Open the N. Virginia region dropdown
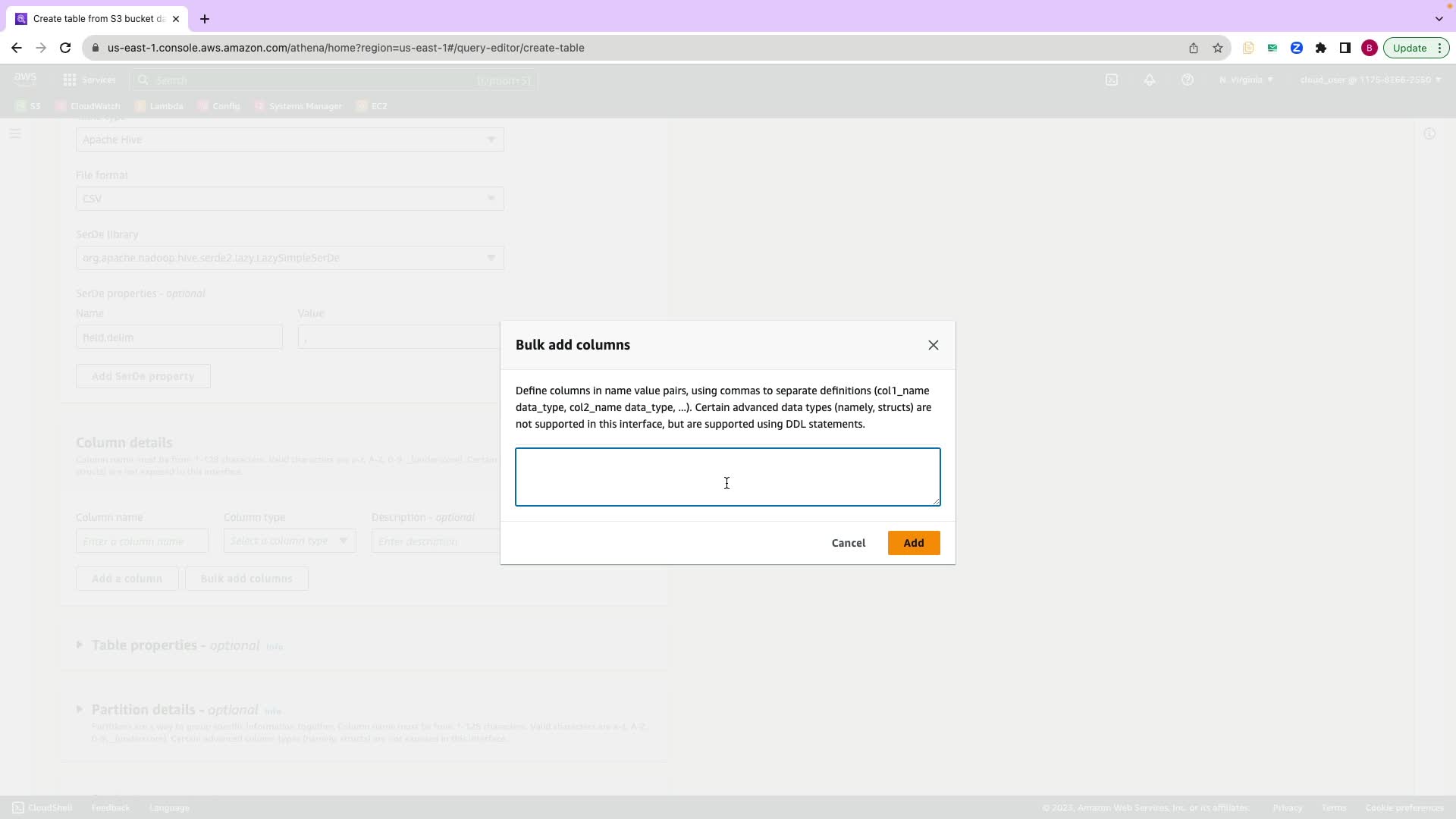This screenshot has height=819, width=1456. [x=1245, y=80]
